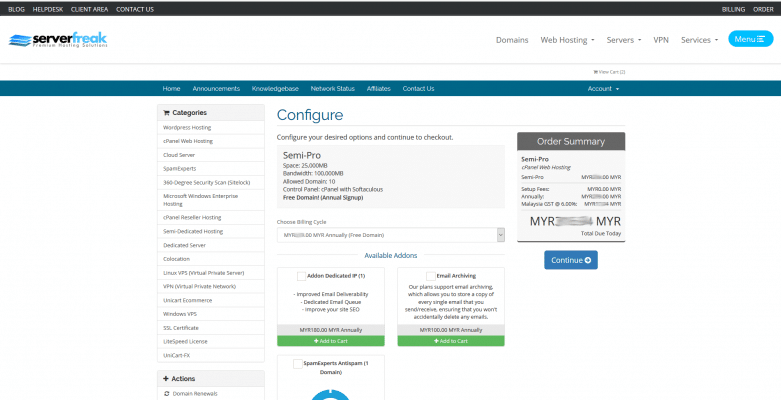The height and width of the screenshot is (400, 781).
Task: Open the blue Menu button
Action: click(750, 39)
